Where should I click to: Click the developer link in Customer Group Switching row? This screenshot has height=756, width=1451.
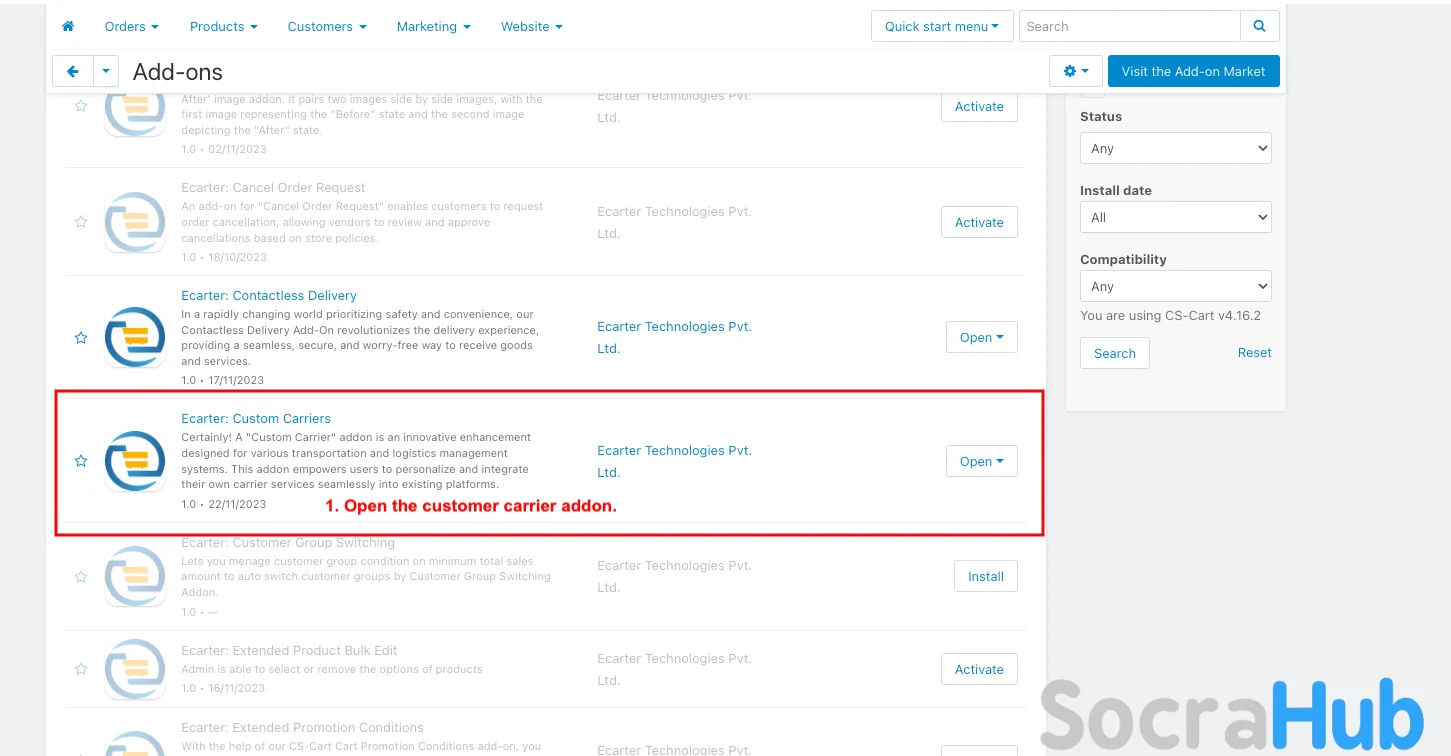(x=674, y=576)
